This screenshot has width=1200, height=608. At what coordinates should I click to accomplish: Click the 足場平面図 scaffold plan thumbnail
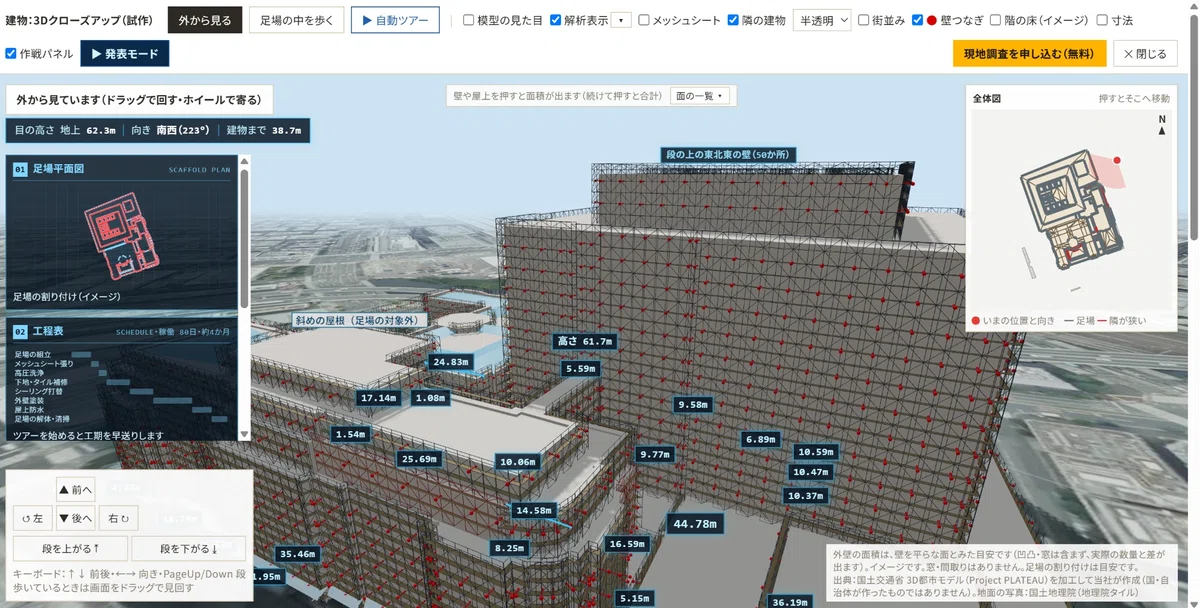pyautogui.click(x=123, y=236)
